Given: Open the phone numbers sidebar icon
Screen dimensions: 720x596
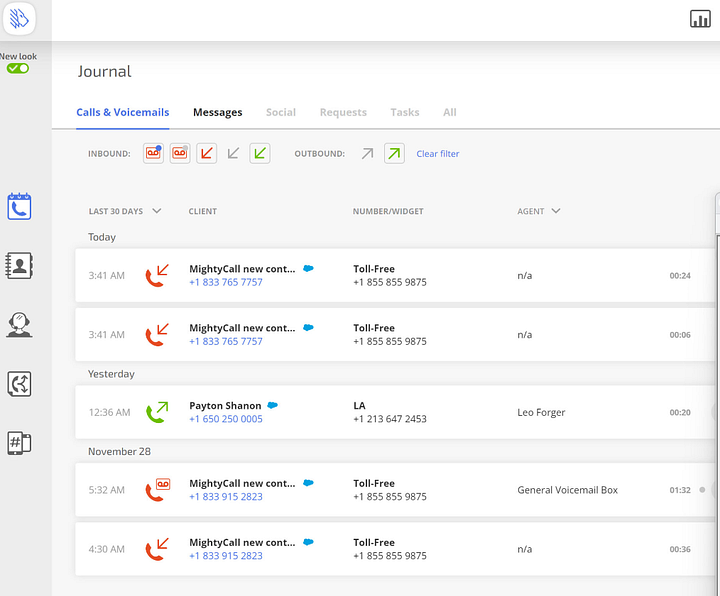Looking at the screenshot, I should coord(19,443).
